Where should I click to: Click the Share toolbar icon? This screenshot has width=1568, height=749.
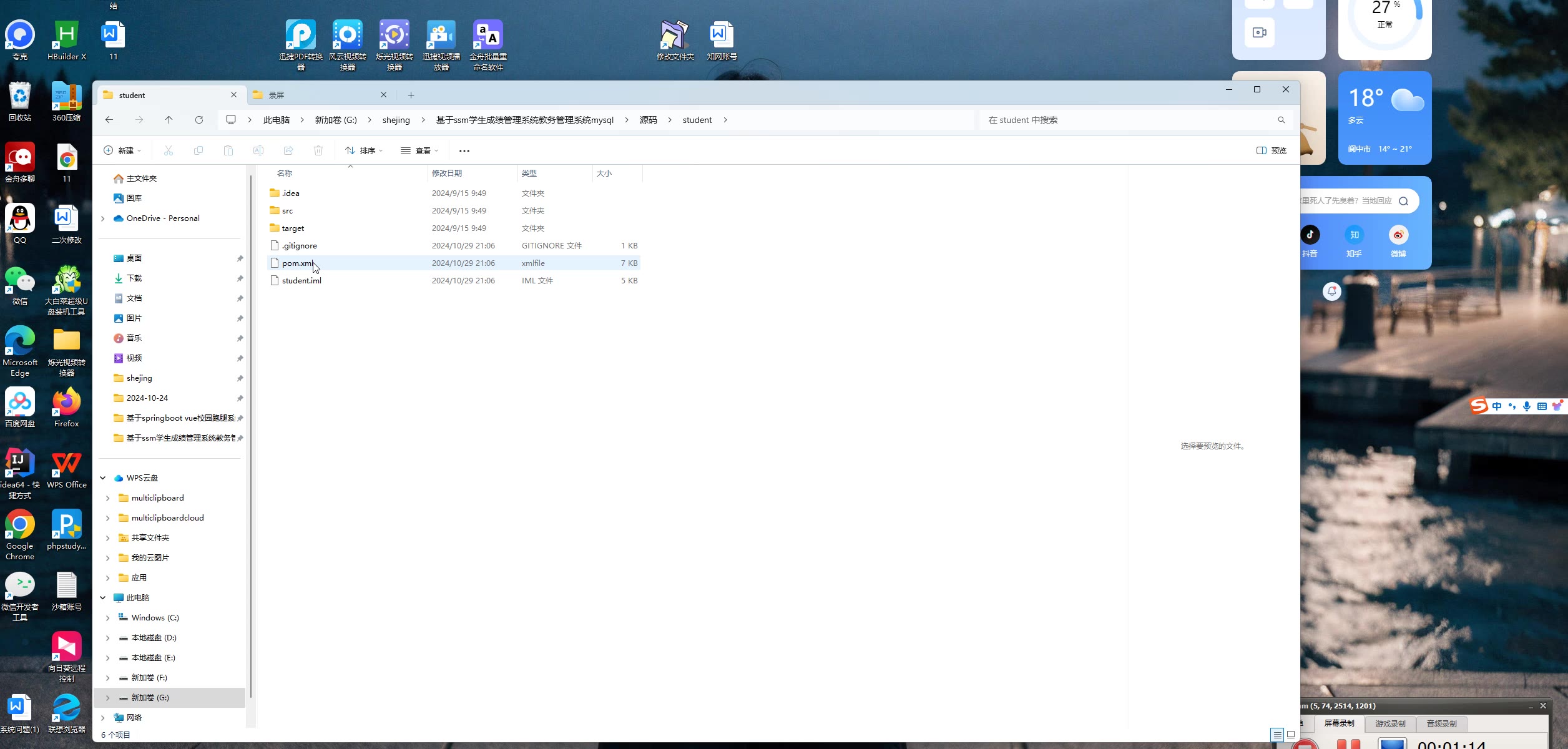coord(288,150)
